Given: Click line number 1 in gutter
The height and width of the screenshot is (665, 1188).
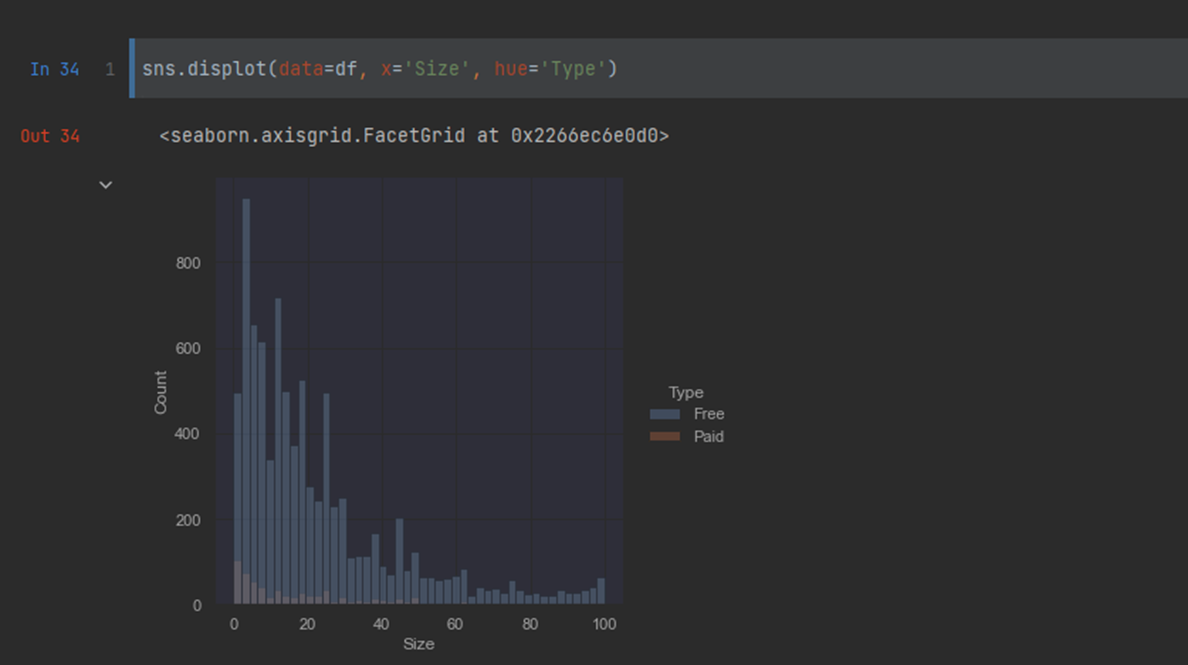Looking at the screenshot, I should pos(110,70).
